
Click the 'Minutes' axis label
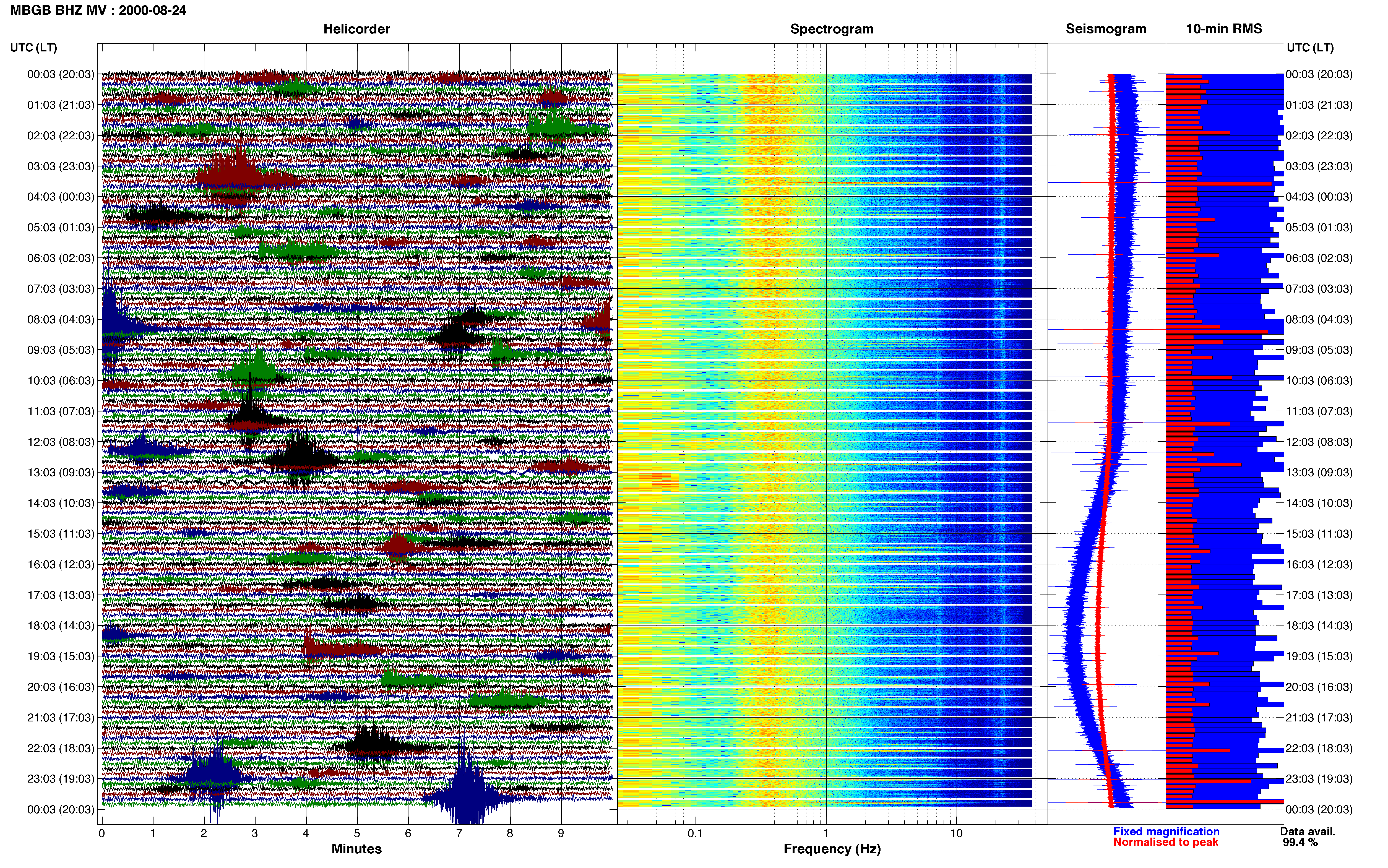pyautogui.click(x=356, y=849)
